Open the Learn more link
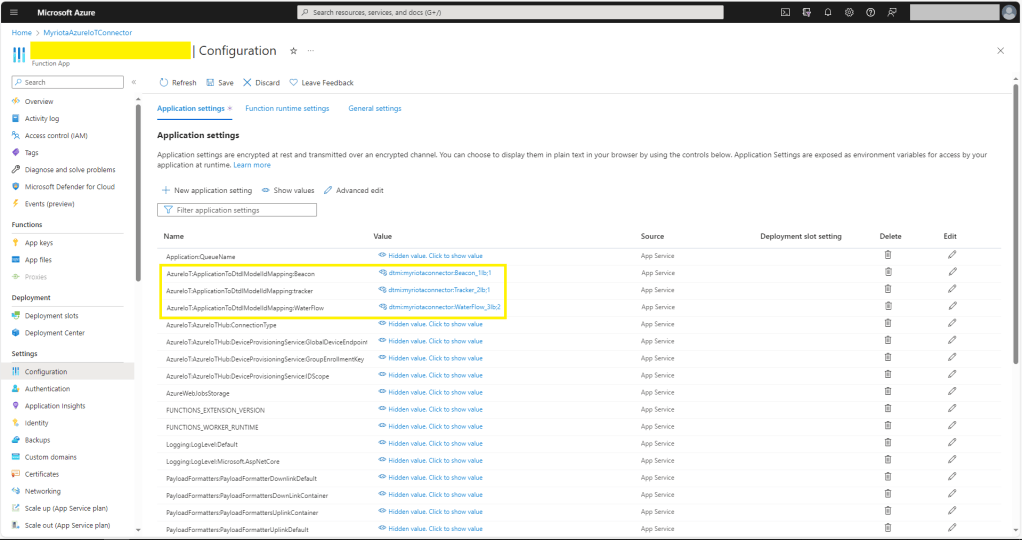The width and height of the screenshot is (1022, 540). [252, 165]
